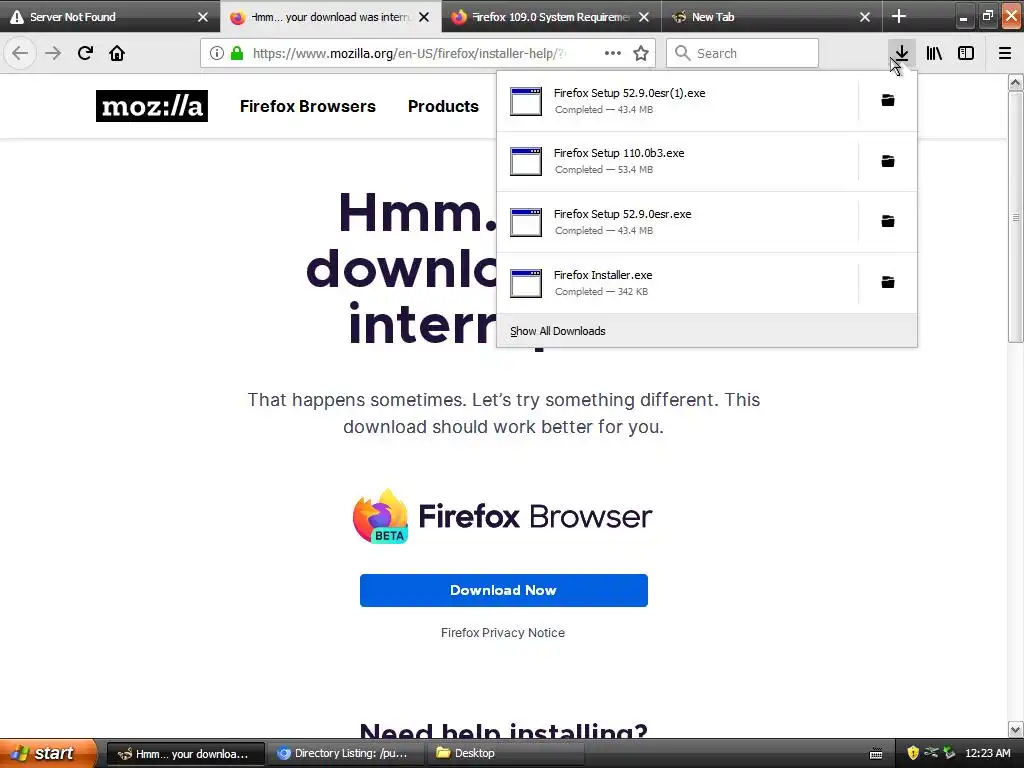
Task: Open downloaded Firefox Setup 52.9.0esr(1).exe
Action: [x=677, y=101]
